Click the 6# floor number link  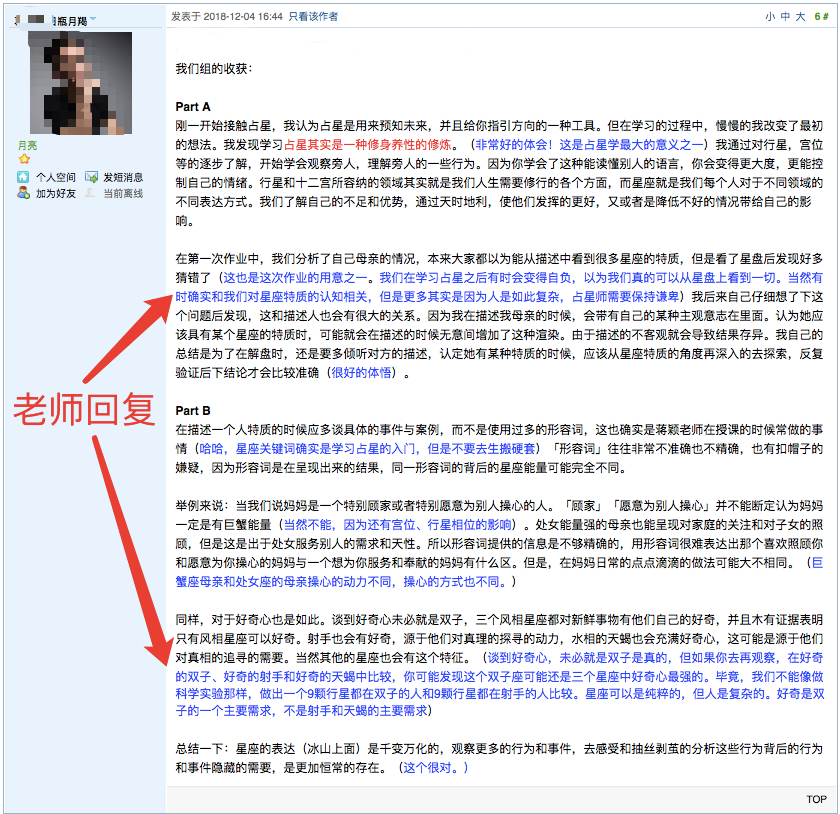click(x=819, y=17)
